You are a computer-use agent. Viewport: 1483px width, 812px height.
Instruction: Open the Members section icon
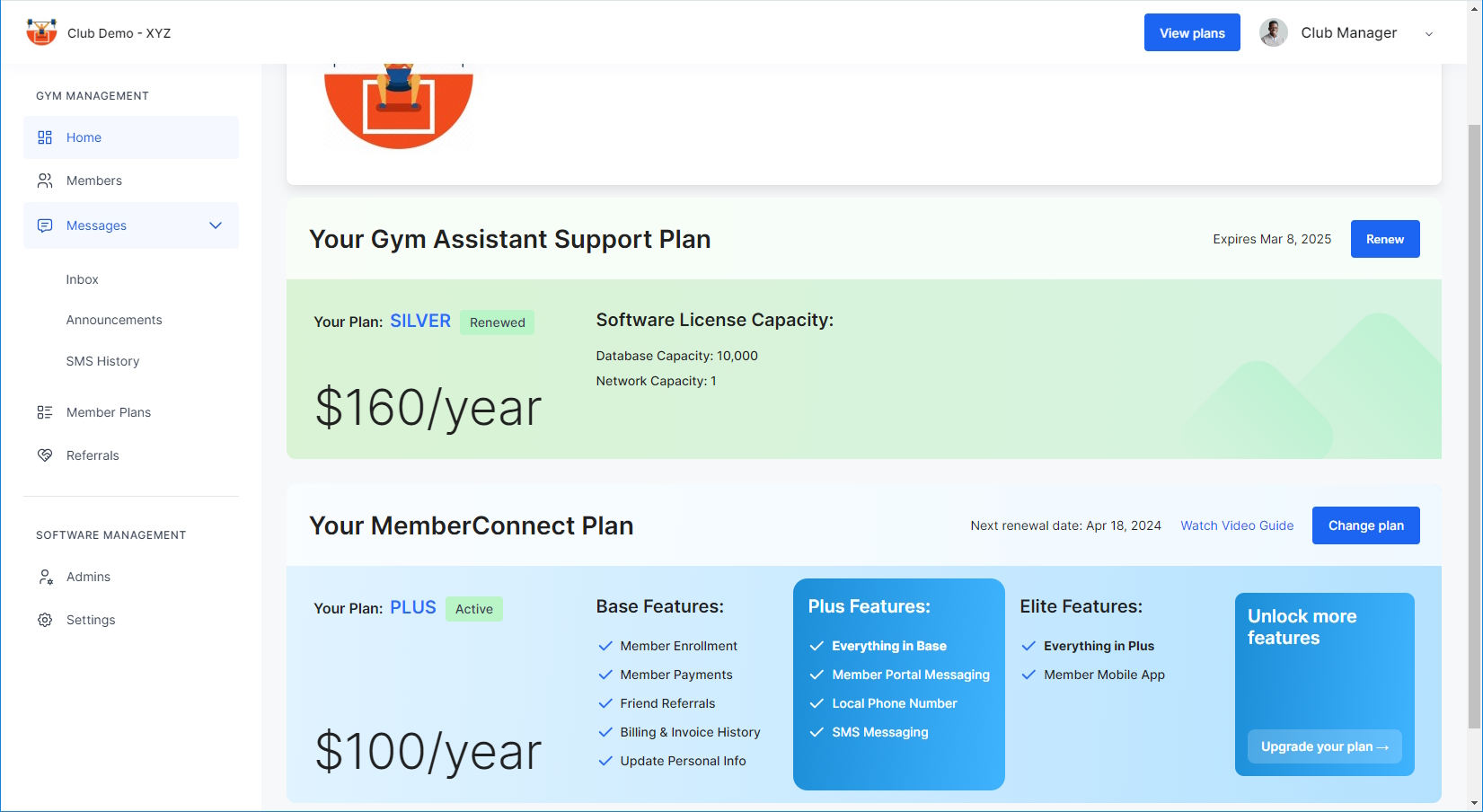pos(44,181)
